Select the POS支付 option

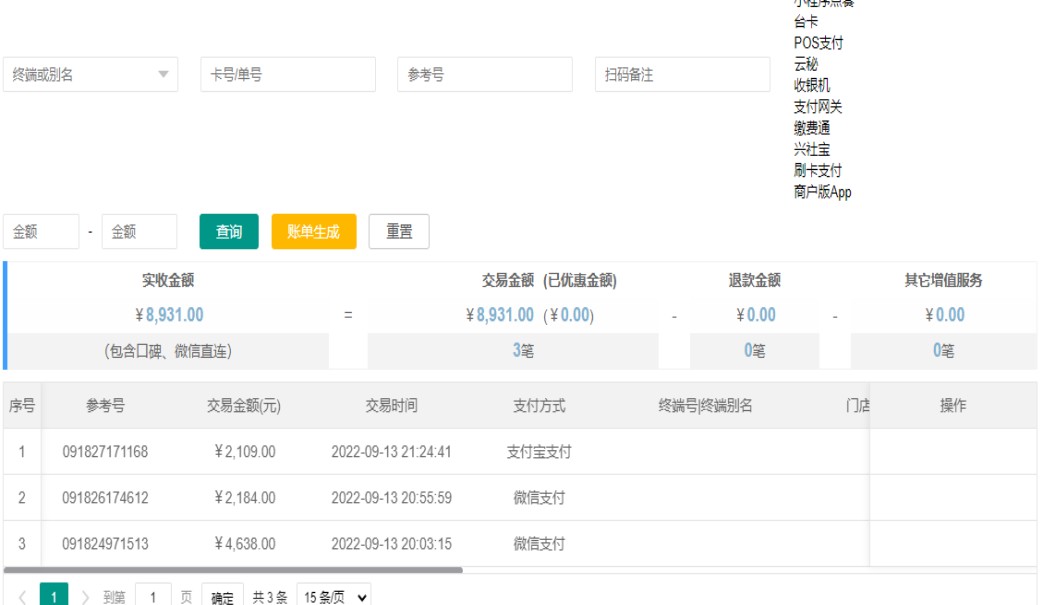click(818, 43)
